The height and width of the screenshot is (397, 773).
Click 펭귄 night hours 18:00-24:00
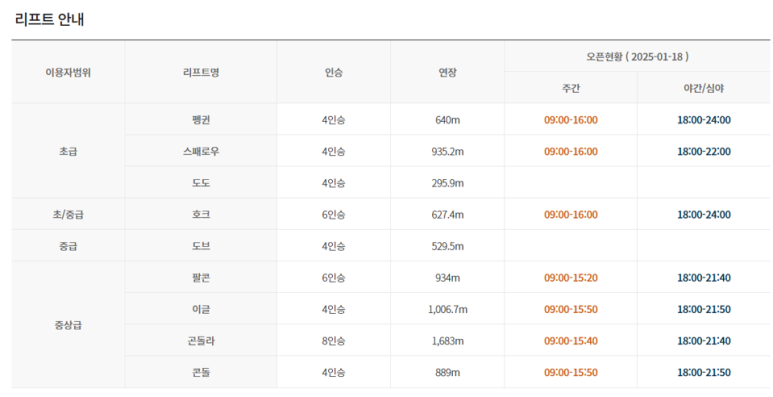(x=704, y=120)
